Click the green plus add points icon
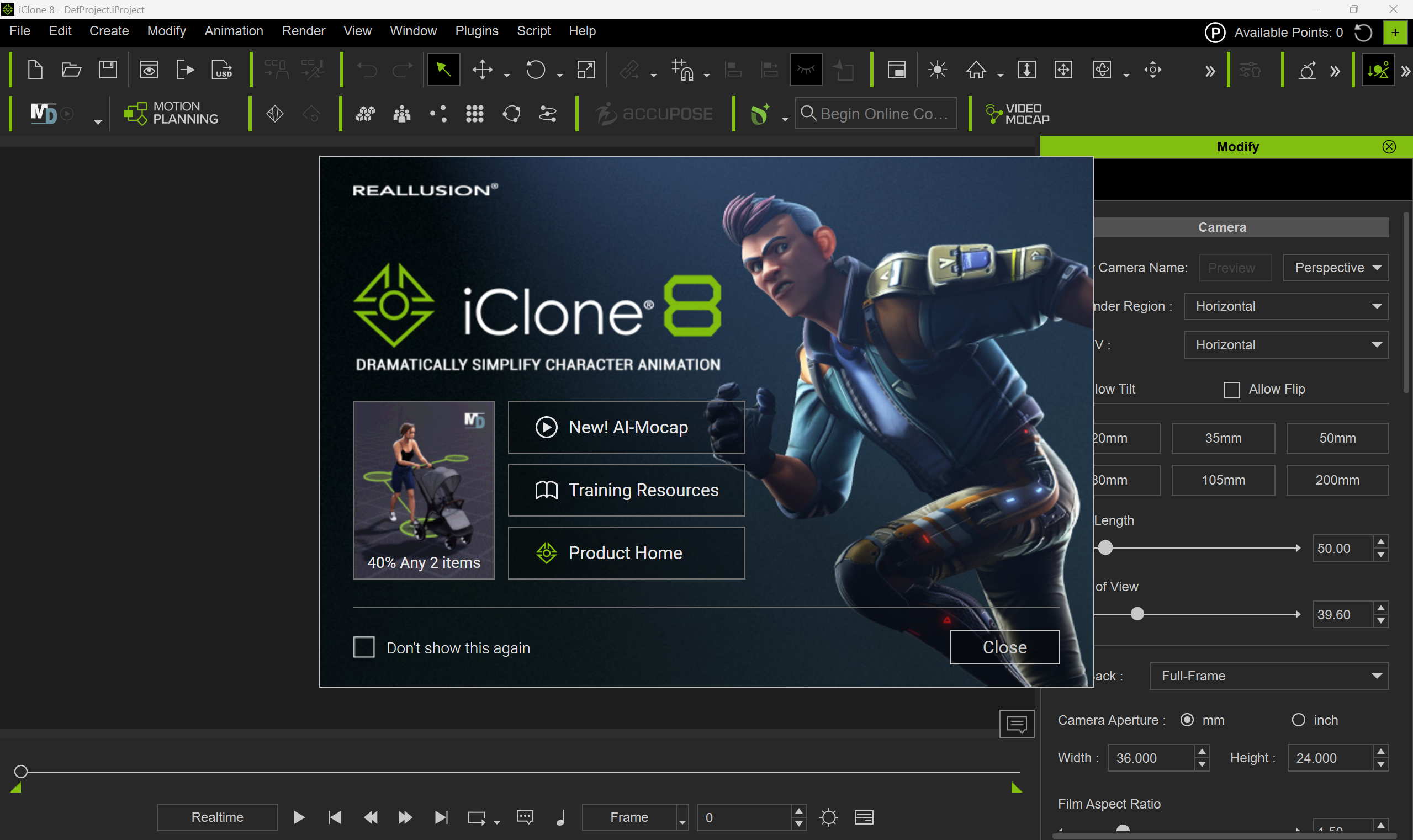The height and width of the screenshot is (840, 1413). coord(1395,33)
